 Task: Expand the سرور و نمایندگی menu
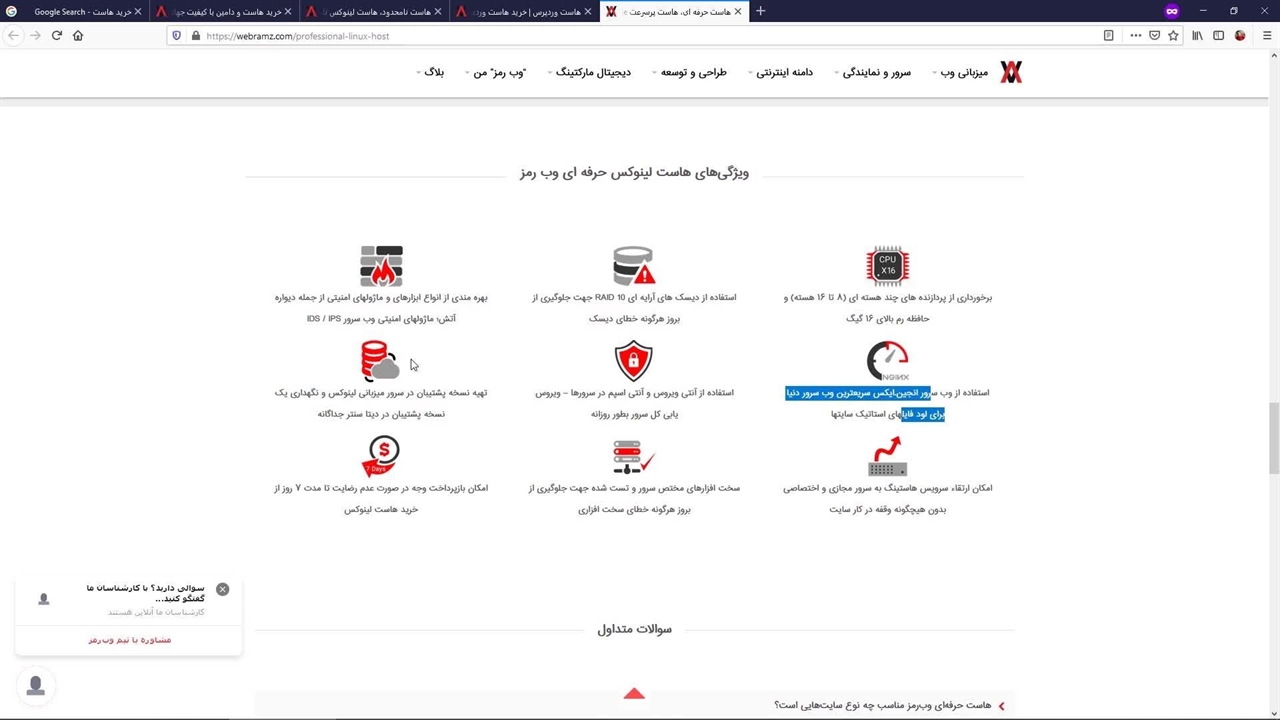coord(875,73)
